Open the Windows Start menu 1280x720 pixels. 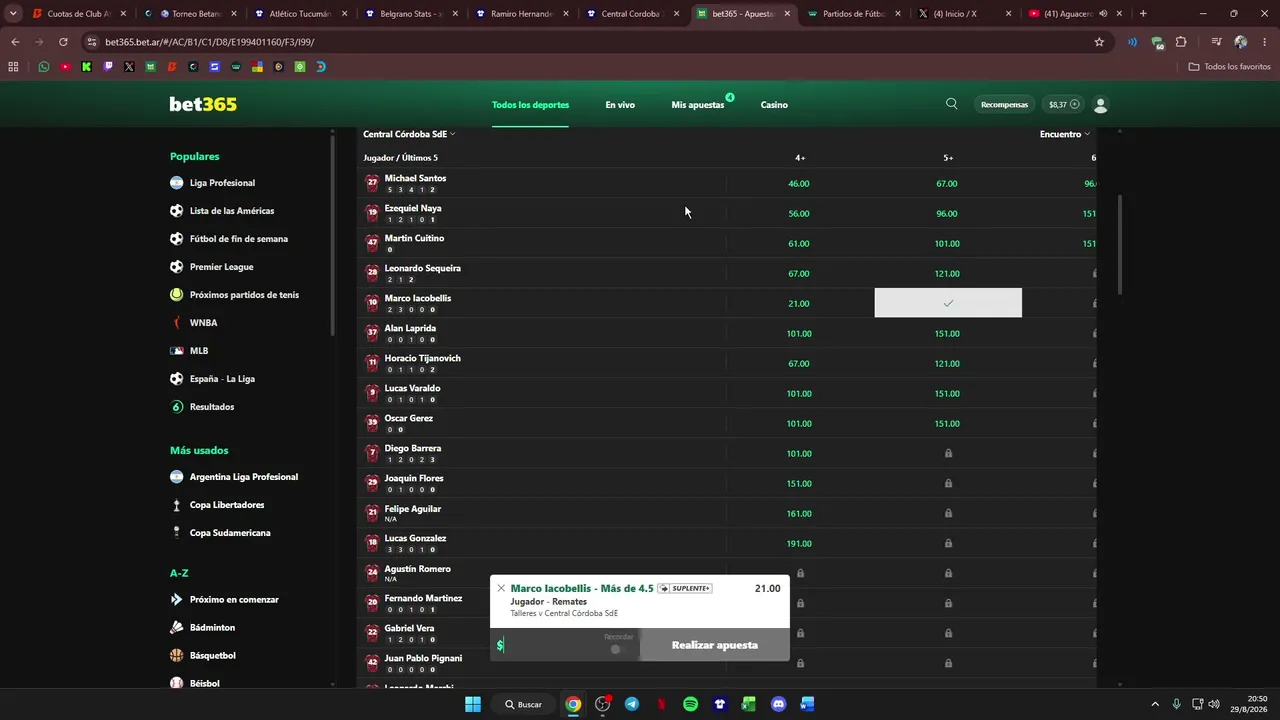pyautogui.click(x=473, y=704)
